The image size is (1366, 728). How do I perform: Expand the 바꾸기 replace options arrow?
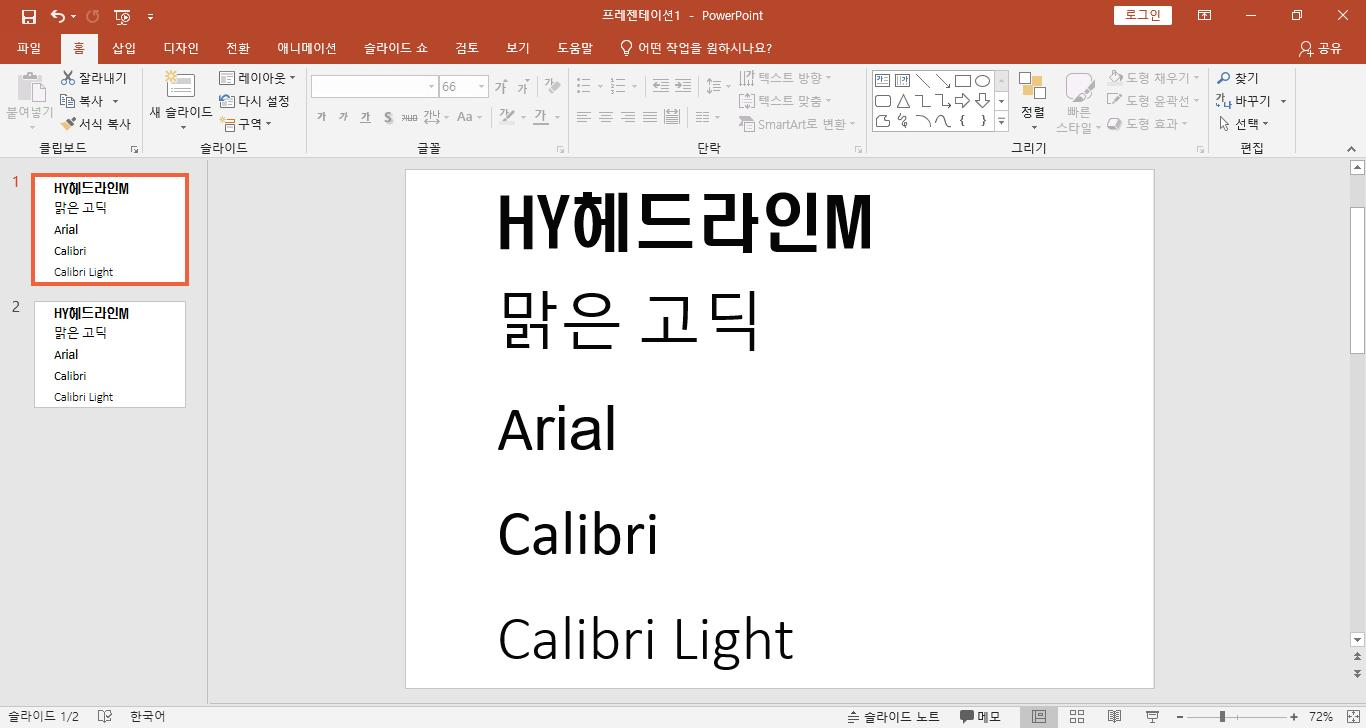[1283, 101]
